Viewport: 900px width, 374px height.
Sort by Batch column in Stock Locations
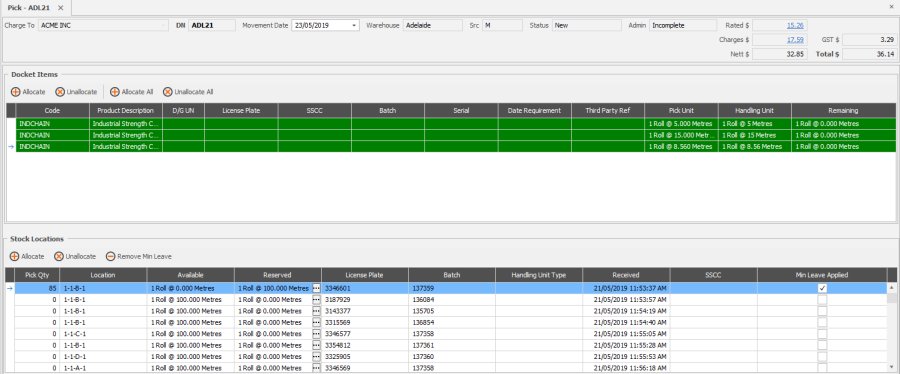click(452, 275)
